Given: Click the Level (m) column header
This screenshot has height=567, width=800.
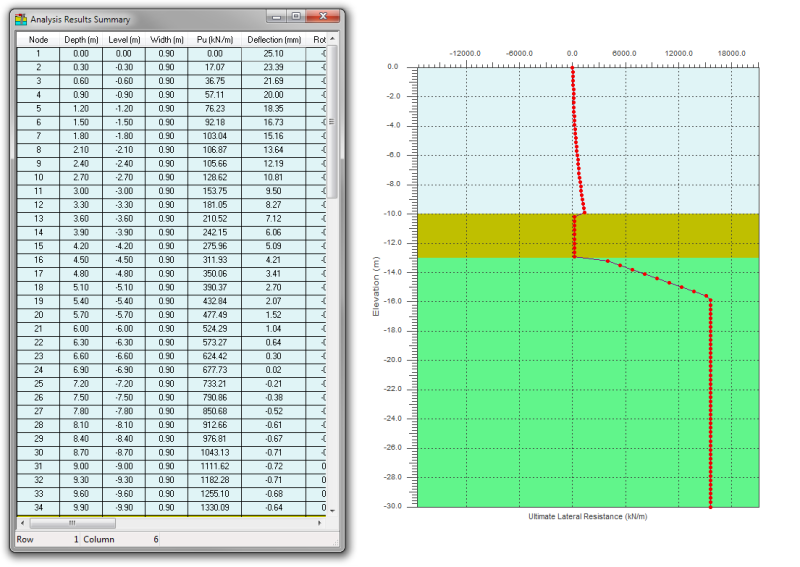Looking at the screenshot, I should click(124, 40).
